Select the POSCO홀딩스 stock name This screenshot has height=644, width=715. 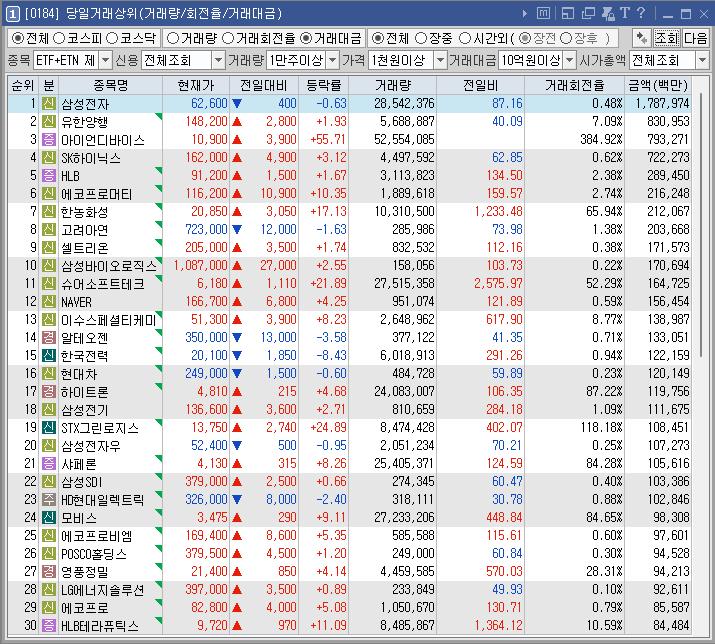point(94,554)
